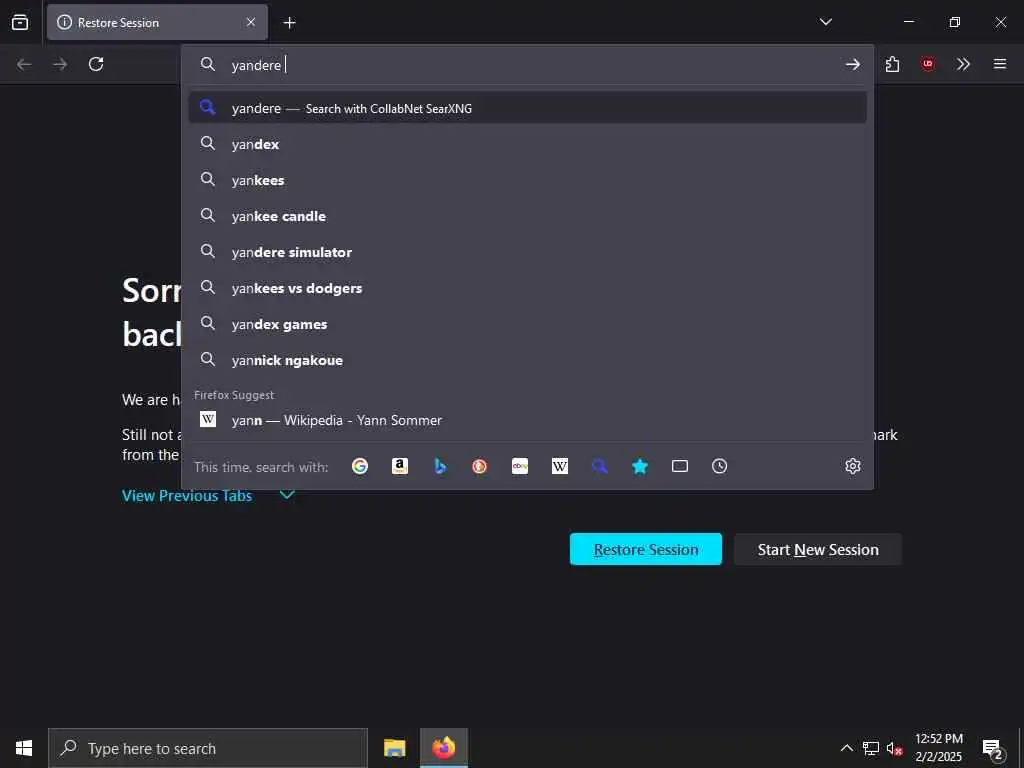Choose the yannick ngakoue suggestion

tap(528, 360)
